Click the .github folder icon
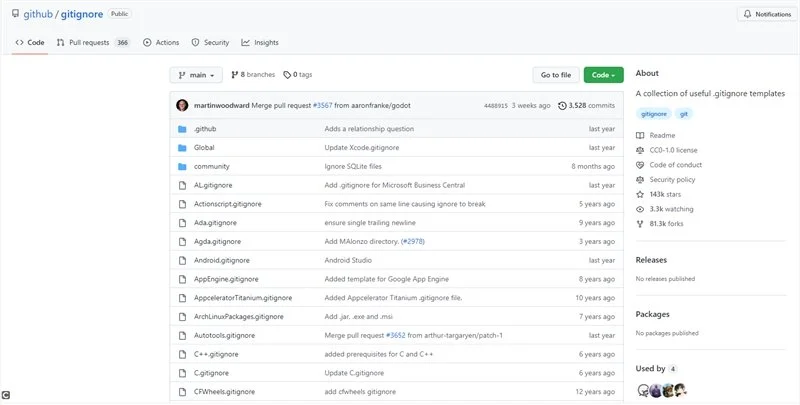 coord(182,129)
